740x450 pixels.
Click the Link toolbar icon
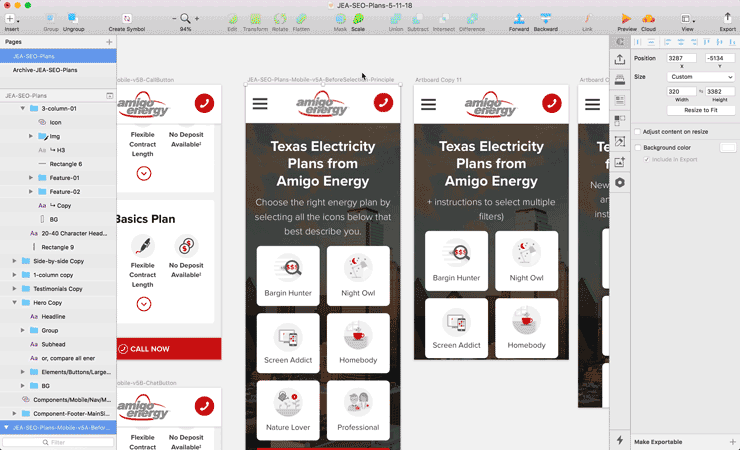coord(587,19)
